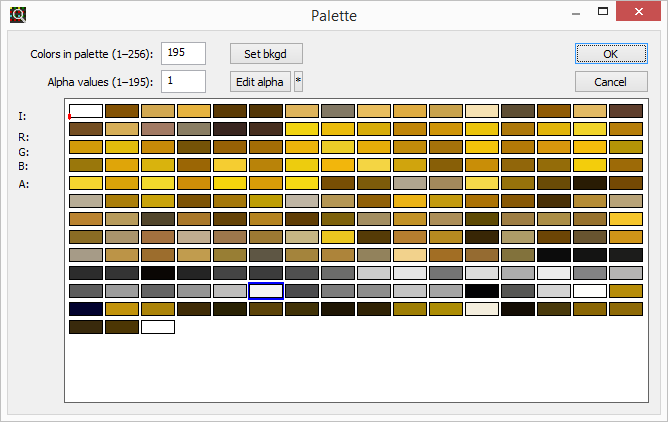The image size is (668, 422).
Task: Select the first white swatch with red marker
Action: pyautogui.click(x=86, y=111)
